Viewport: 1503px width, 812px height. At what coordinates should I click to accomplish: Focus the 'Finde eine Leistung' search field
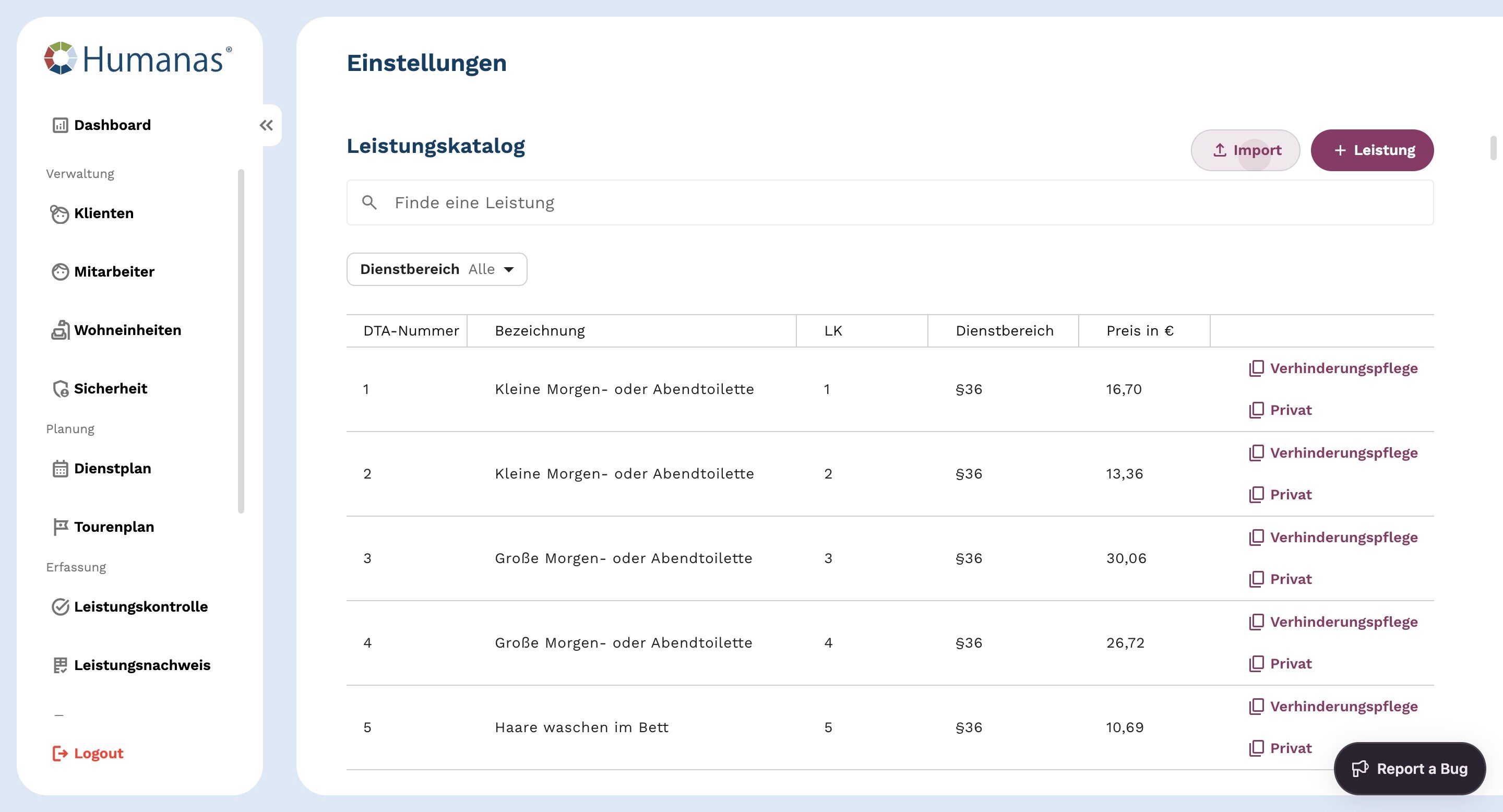click(x=889, y=203)
